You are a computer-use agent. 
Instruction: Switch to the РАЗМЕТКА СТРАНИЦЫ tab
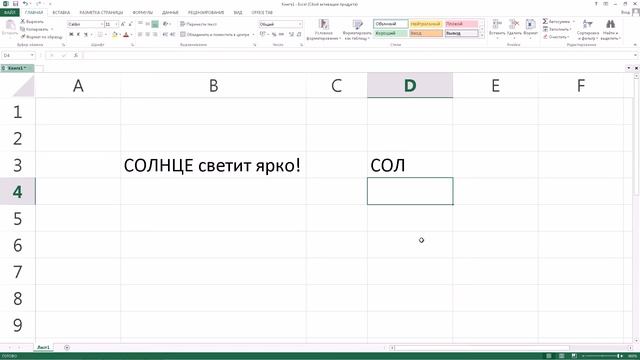(101, 13)
